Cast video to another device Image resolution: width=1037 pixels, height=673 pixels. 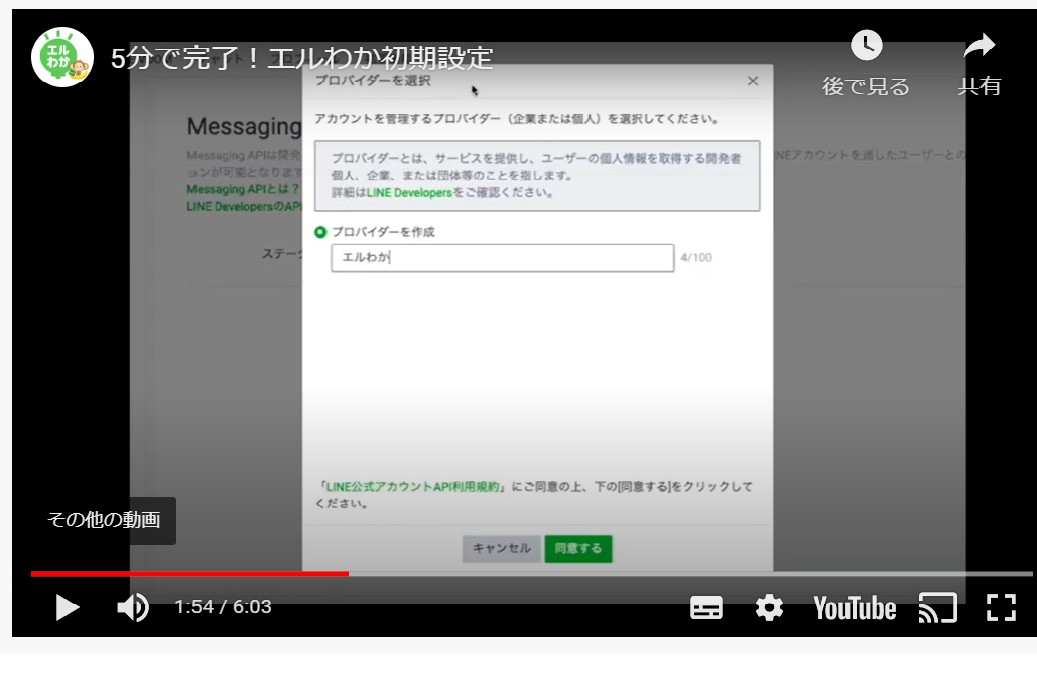[938, 608]
